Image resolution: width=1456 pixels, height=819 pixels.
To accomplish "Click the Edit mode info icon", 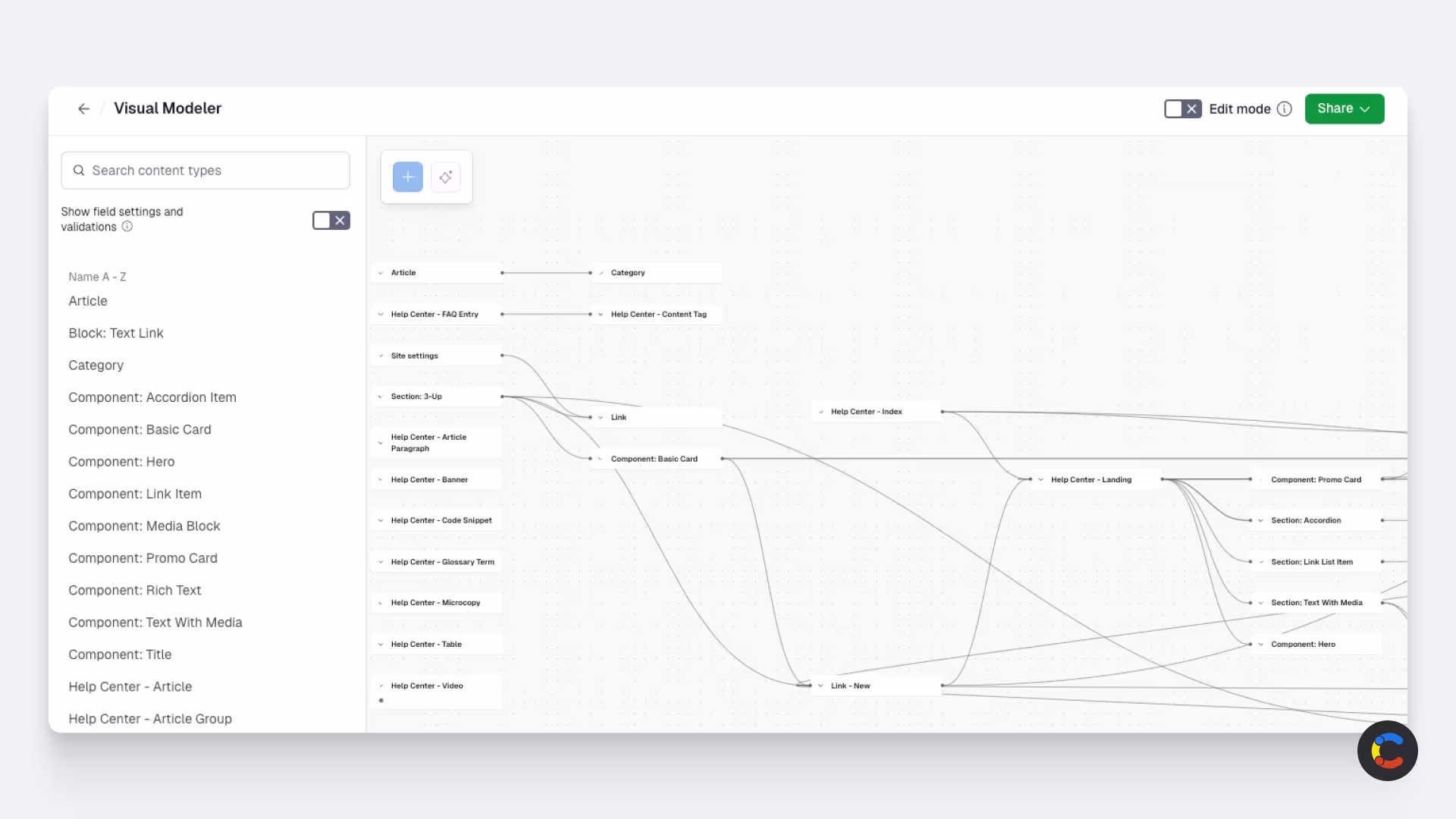I will [1285, 109].
